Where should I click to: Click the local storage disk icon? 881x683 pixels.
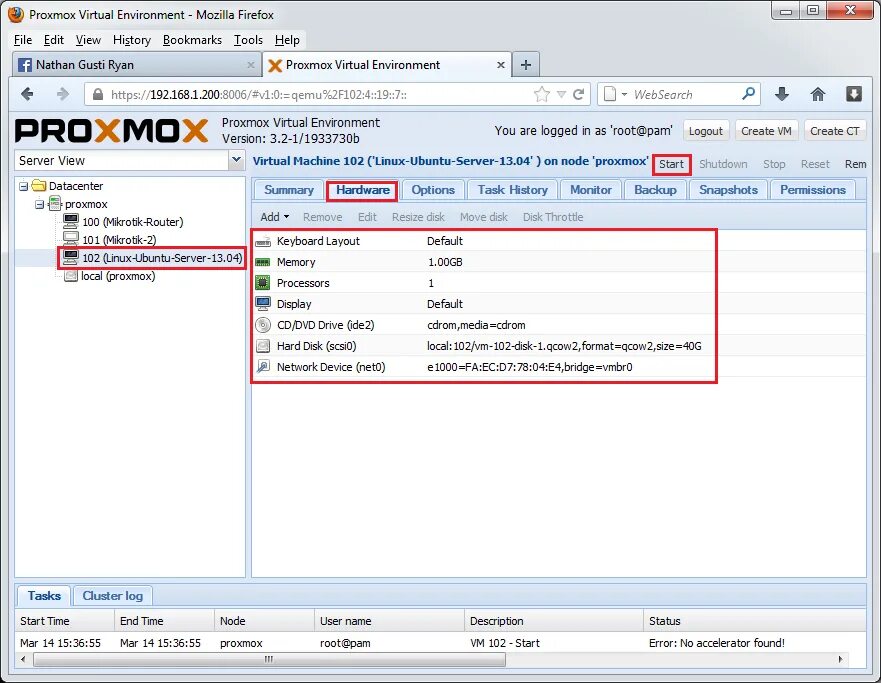[x=71, y=276]
